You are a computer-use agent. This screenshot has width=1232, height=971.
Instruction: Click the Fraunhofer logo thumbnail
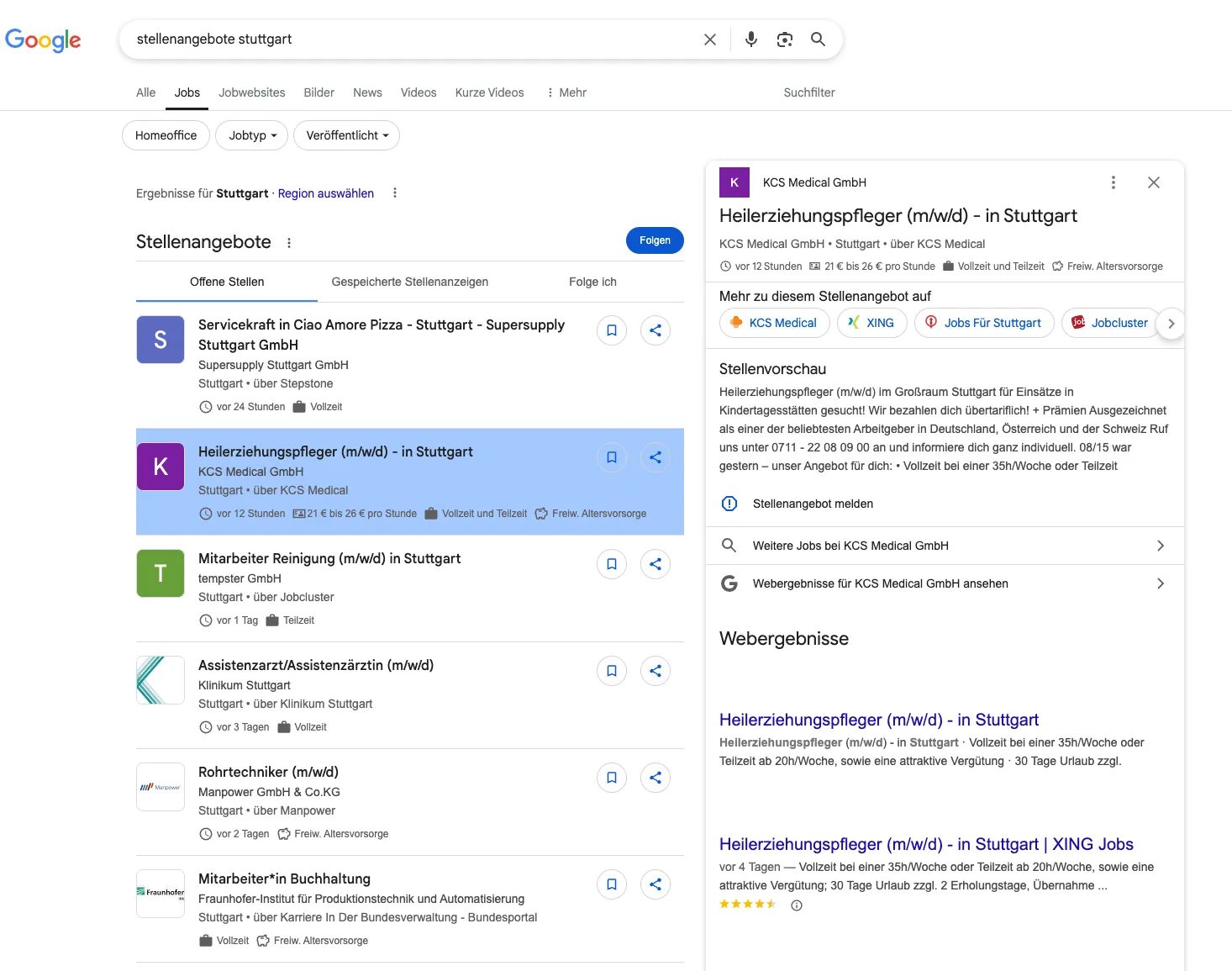(x=161, y=894)
